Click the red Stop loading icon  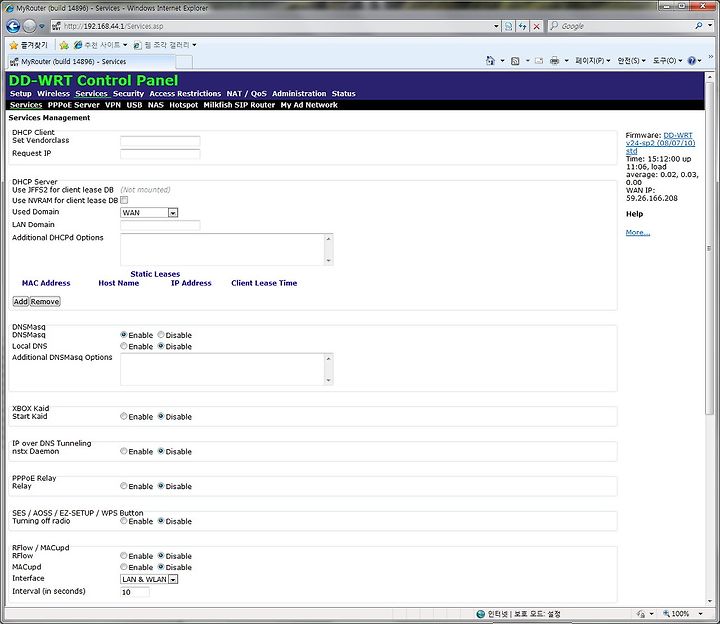point(536,26)
